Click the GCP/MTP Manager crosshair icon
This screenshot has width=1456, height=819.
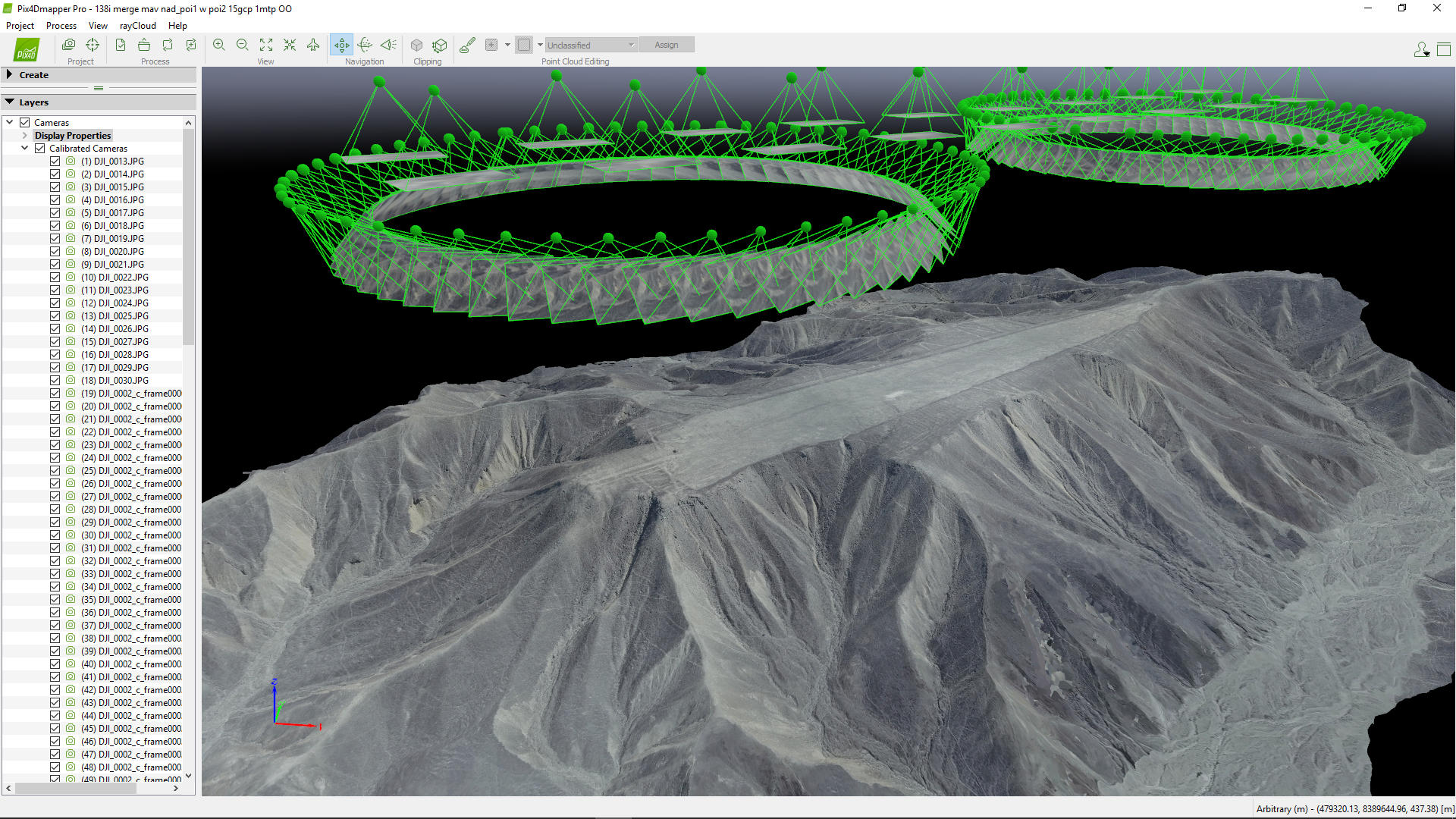pyautogui.click(x=93, y=45)
